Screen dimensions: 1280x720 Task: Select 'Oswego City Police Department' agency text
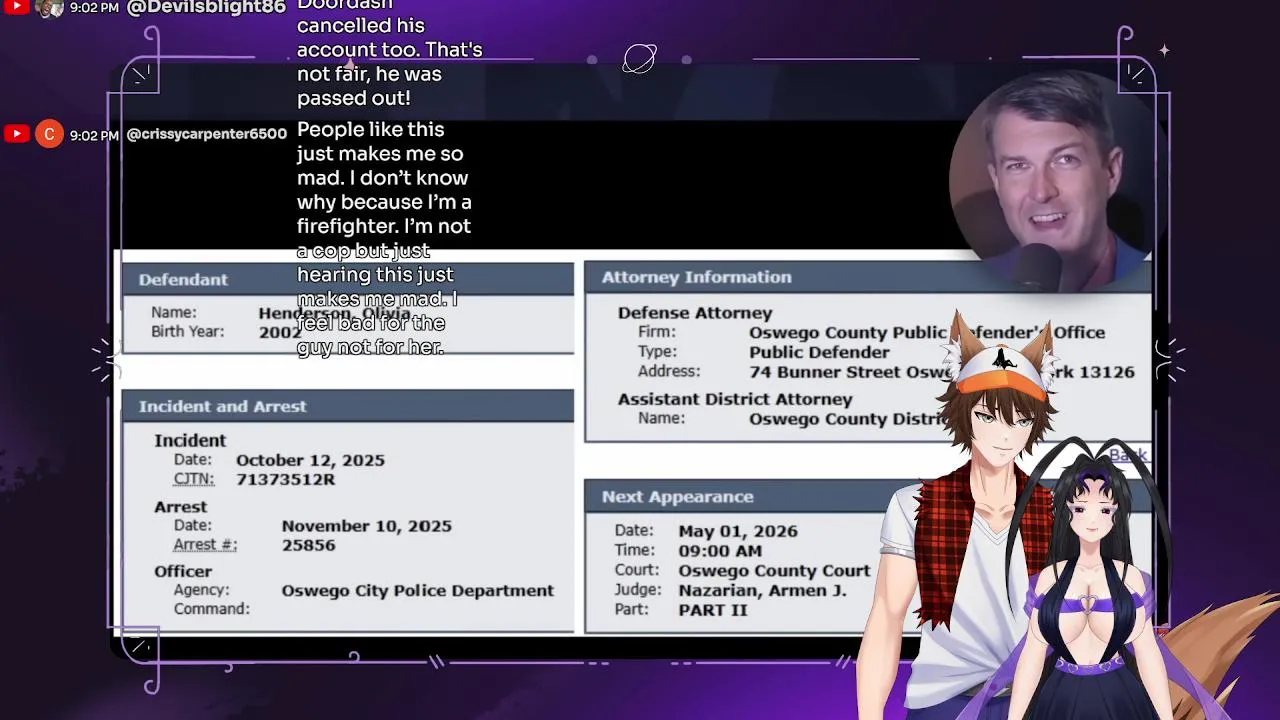tap(417, 591)
